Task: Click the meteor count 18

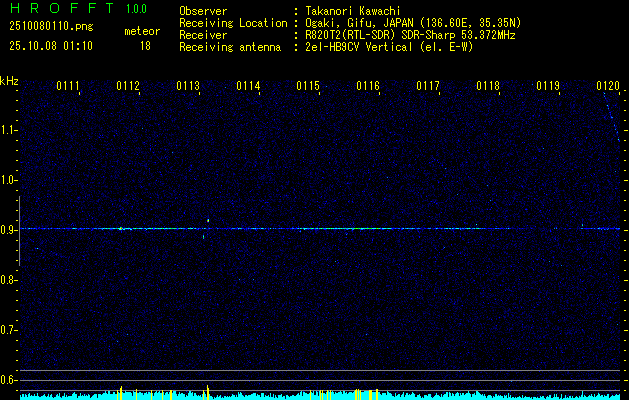Action: coord(145,46)
